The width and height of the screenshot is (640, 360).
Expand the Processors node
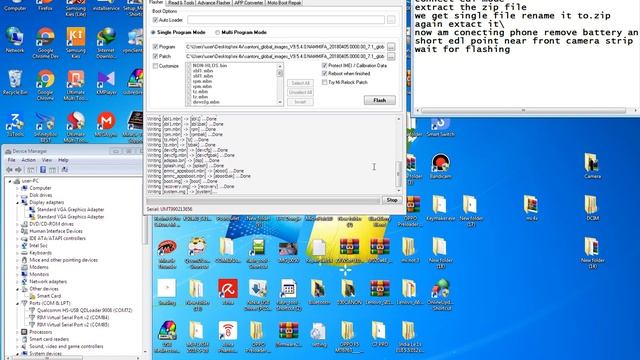coord(18,332)
